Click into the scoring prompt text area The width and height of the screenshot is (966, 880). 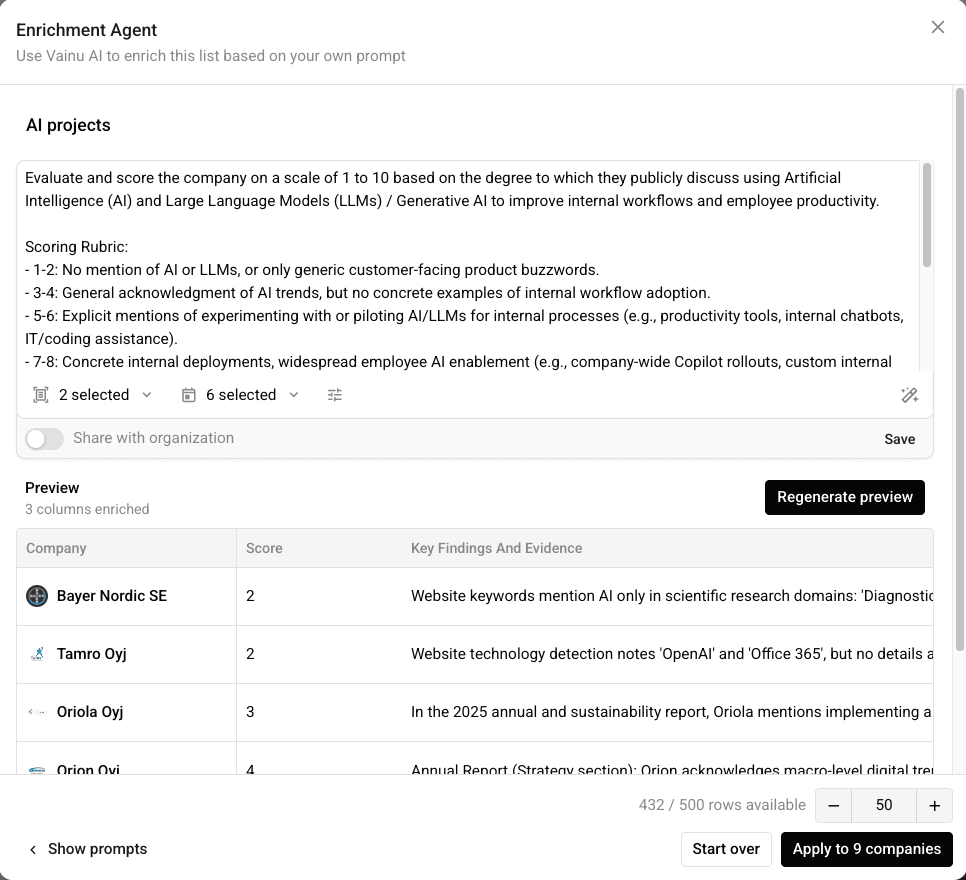tap(468, 266)
